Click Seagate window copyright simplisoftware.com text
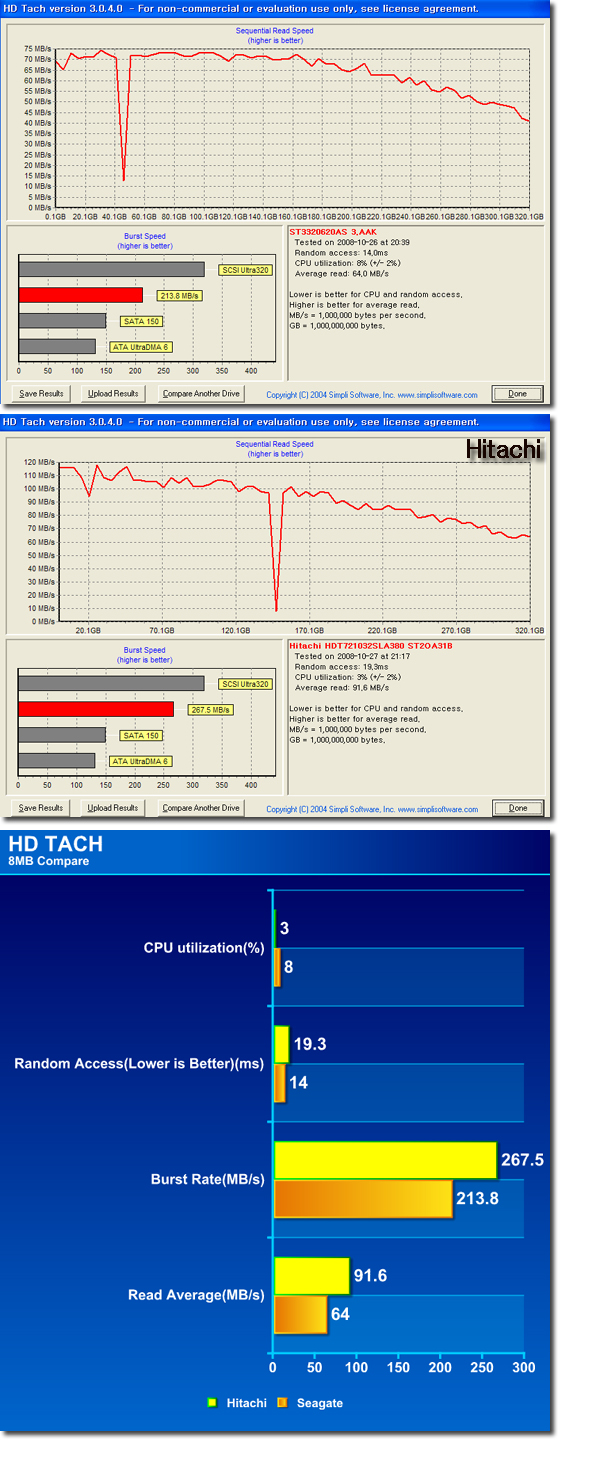The height and width of the screenshot is (1460, 600). pyautogui.click(x=372, y=394)
